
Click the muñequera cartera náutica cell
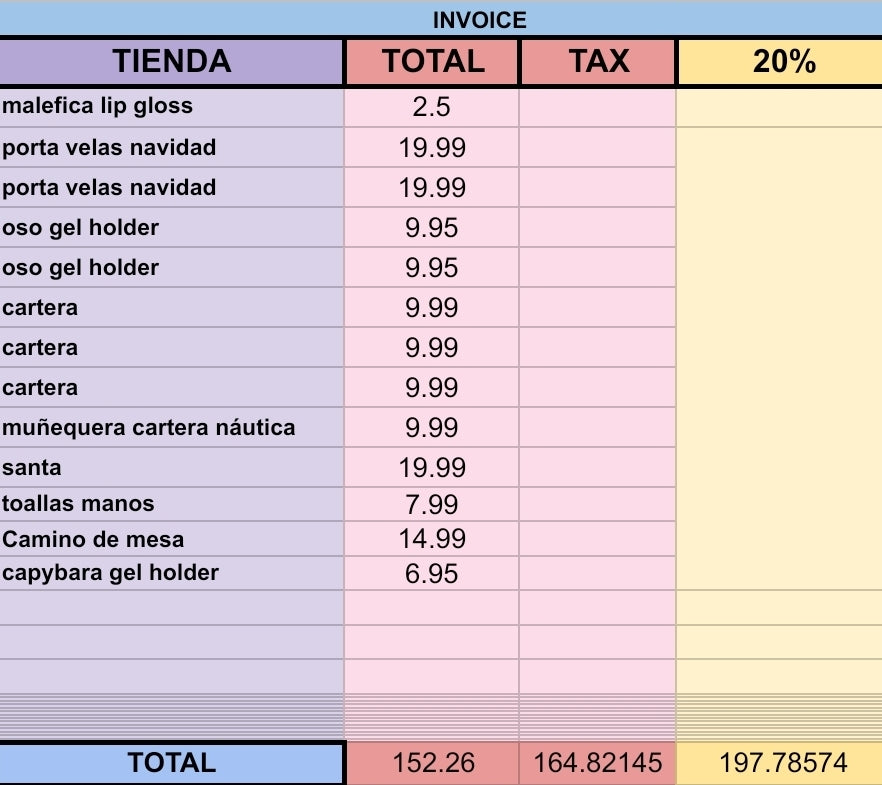(x=172, y=428)
